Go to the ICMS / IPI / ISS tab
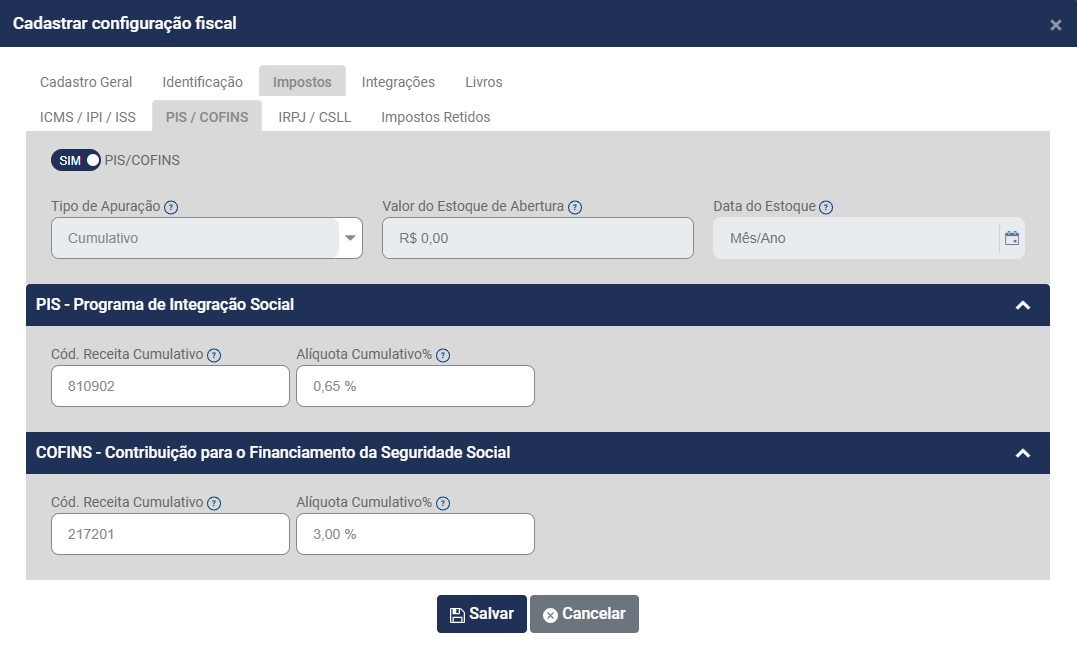This screenshot has width=1077, height=651. coord(88,117)
